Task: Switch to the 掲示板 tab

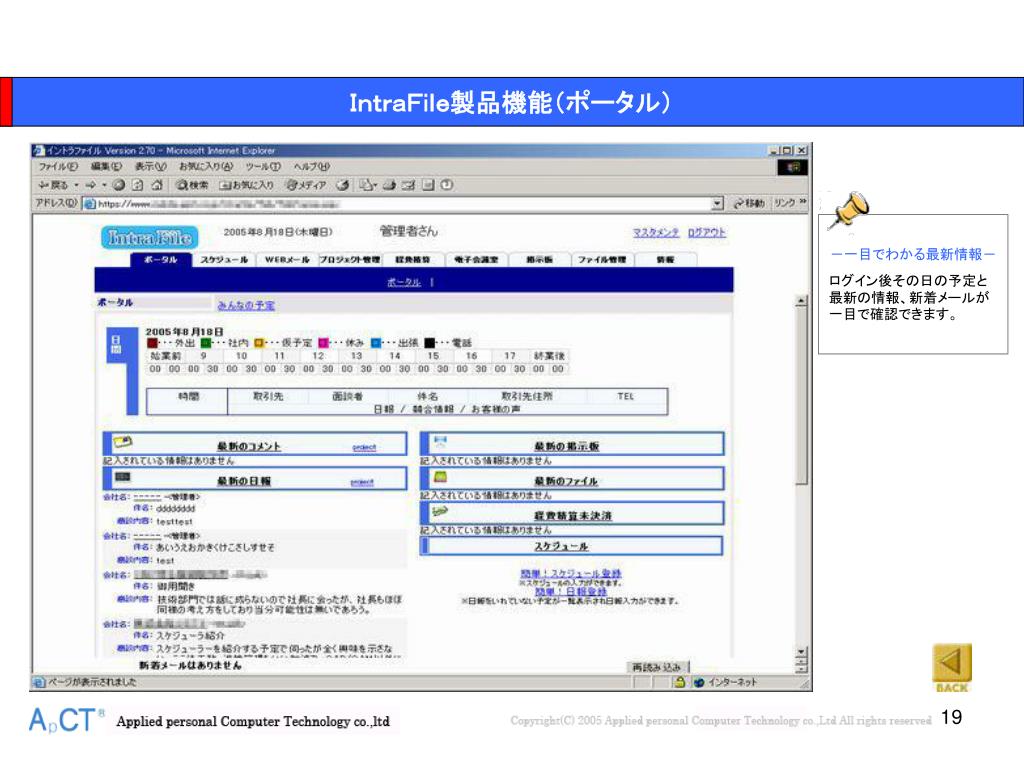Action: point(539,260)
